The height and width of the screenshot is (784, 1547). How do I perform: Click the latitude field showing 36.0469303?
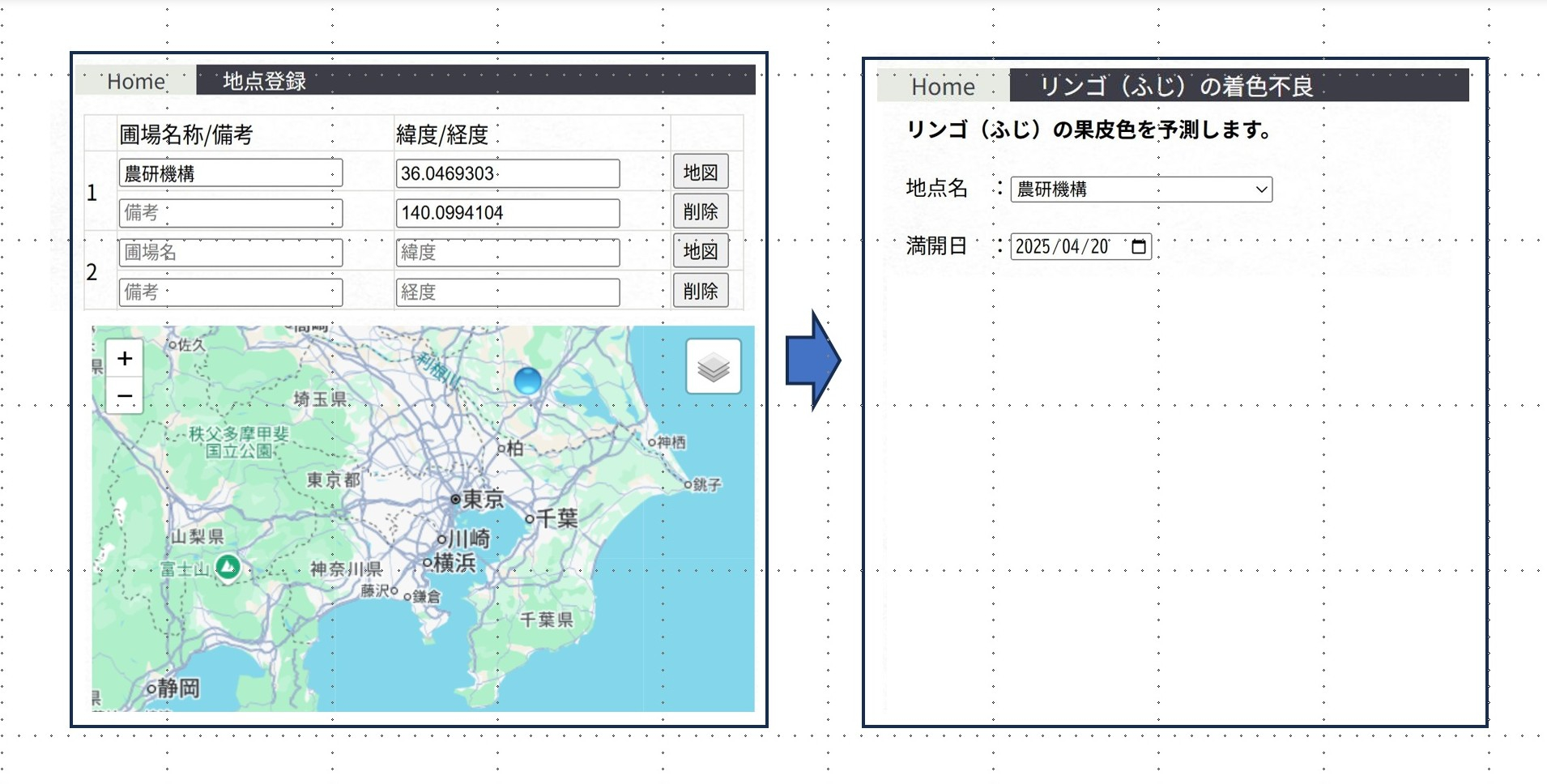point(507,173)
